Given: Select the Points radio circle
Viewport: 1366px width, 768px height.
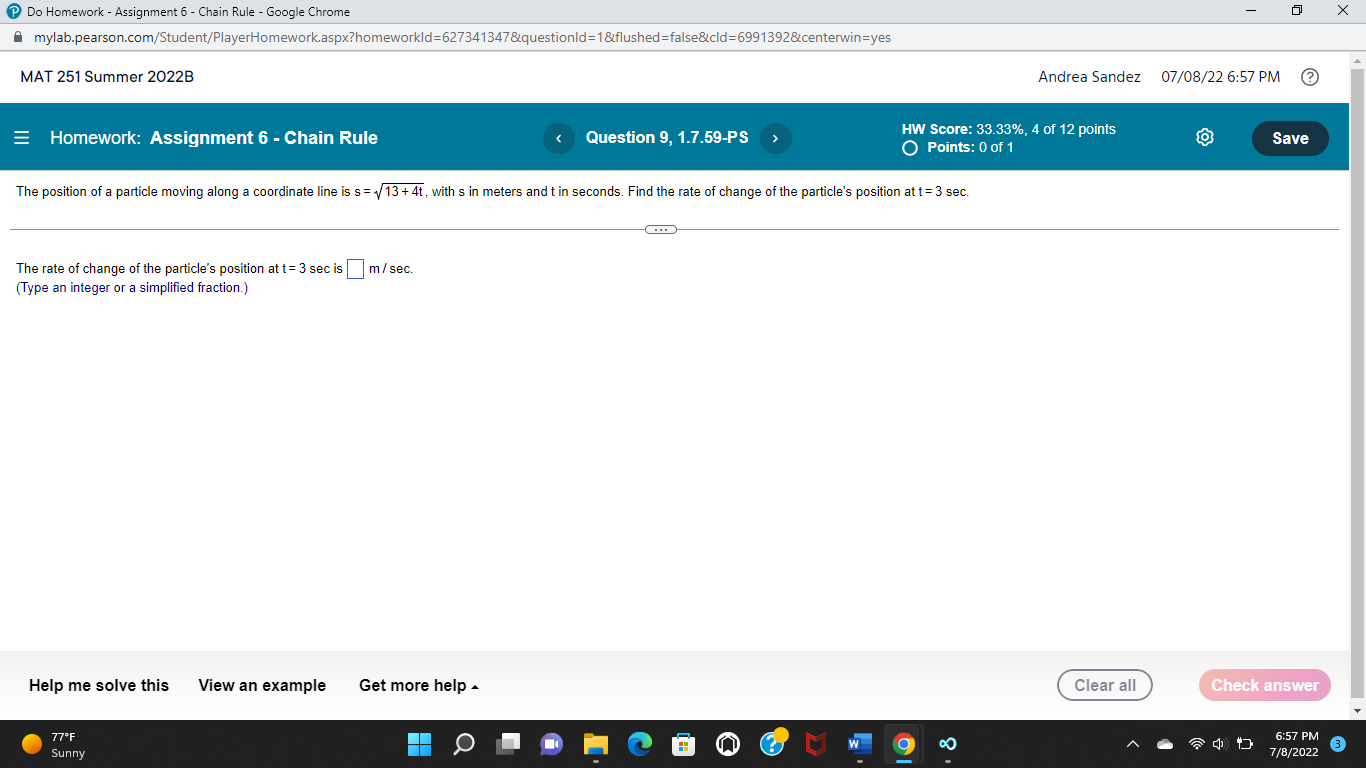Looking at the screenshot, I should (x=909, y=146).
